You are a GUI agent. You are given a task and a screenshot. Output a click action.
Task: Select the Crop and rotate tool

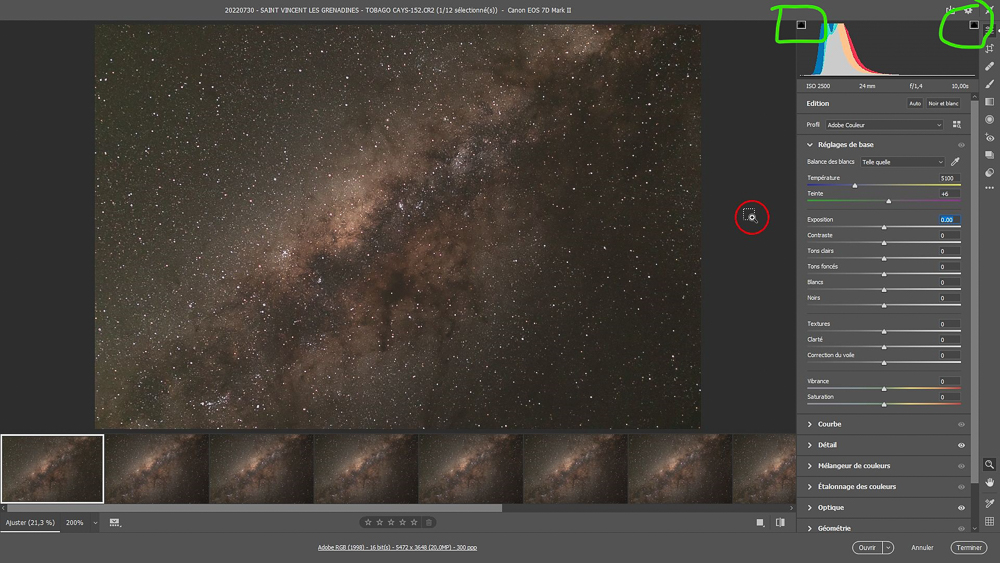click(989, 48)
